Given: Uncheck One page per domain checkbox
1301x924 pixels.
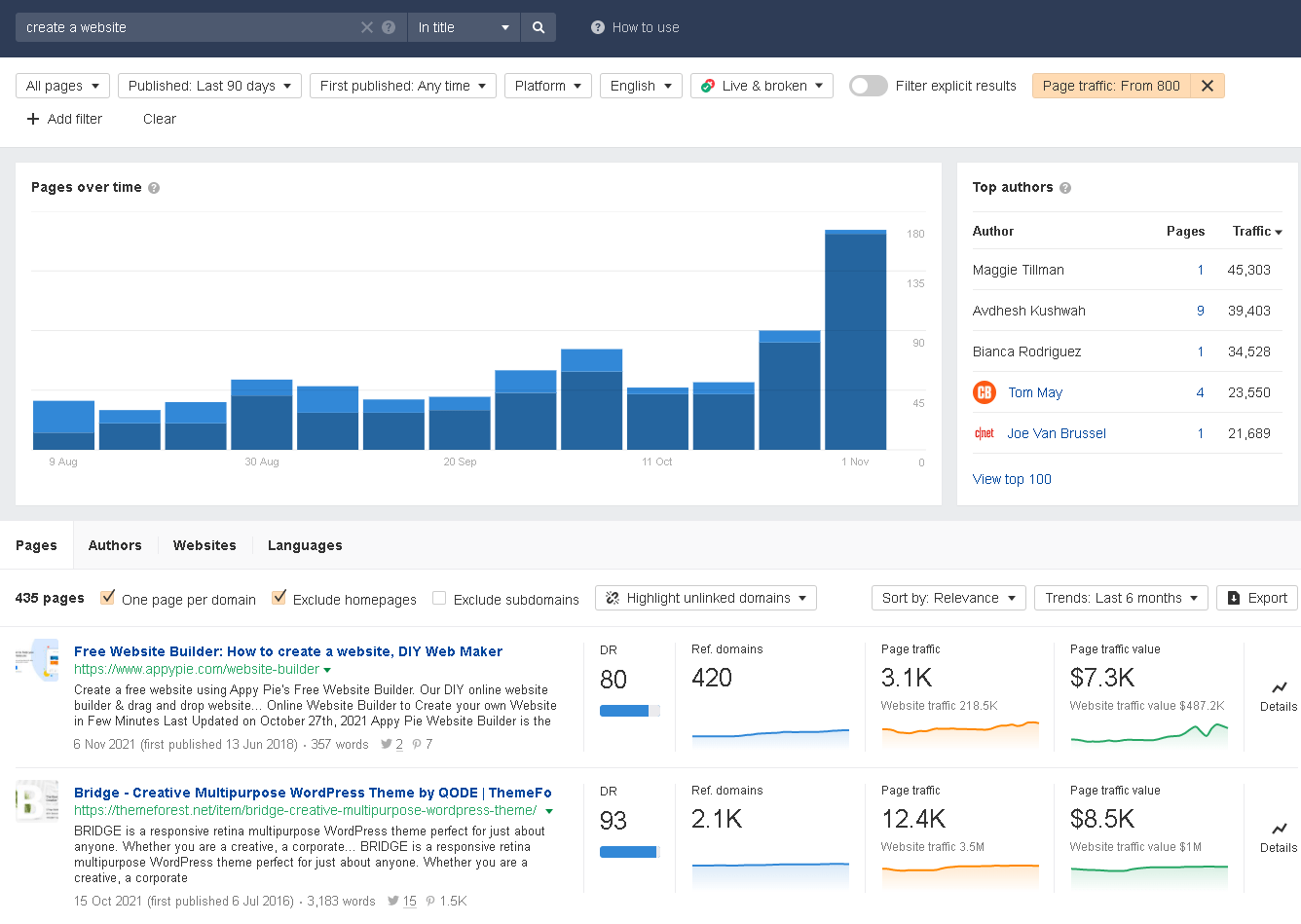Looking at the screenshot, I should [108, 598].
